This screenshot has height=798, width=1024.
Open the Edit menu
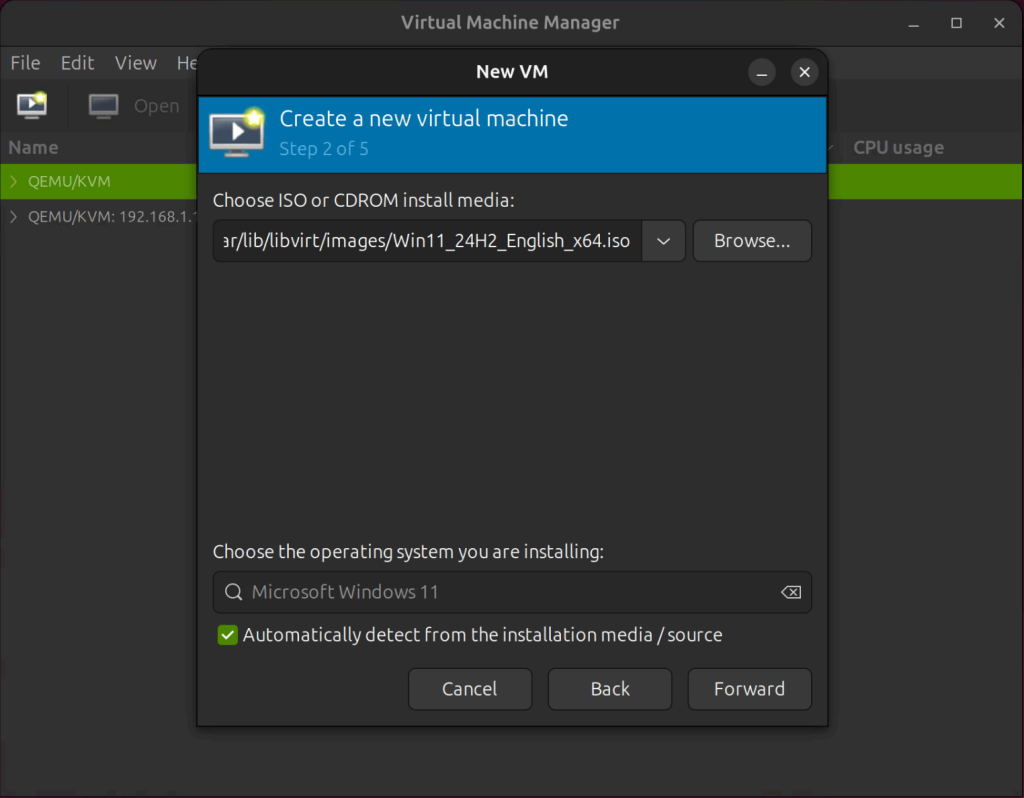pos(77,63)
